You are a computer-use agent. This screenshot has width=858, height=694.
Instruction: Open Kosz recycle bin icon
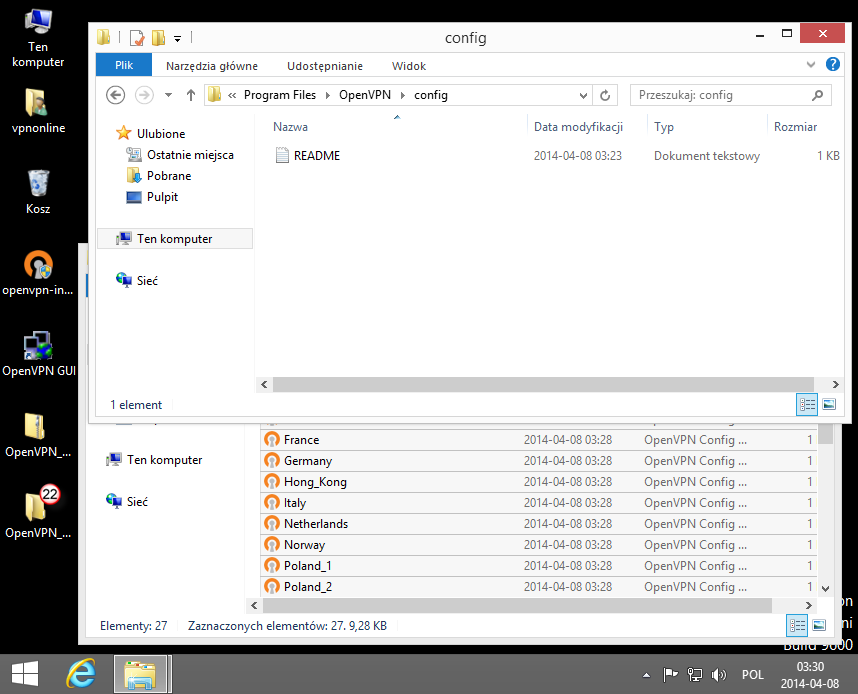pyautogui.click(x=38, y=192)
